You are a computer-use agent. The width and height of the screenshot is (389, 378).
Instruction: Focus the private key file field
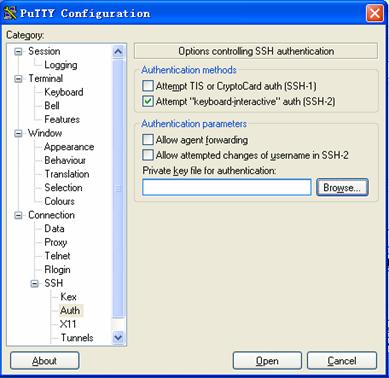pyautogui.click(x=227, y=187)
